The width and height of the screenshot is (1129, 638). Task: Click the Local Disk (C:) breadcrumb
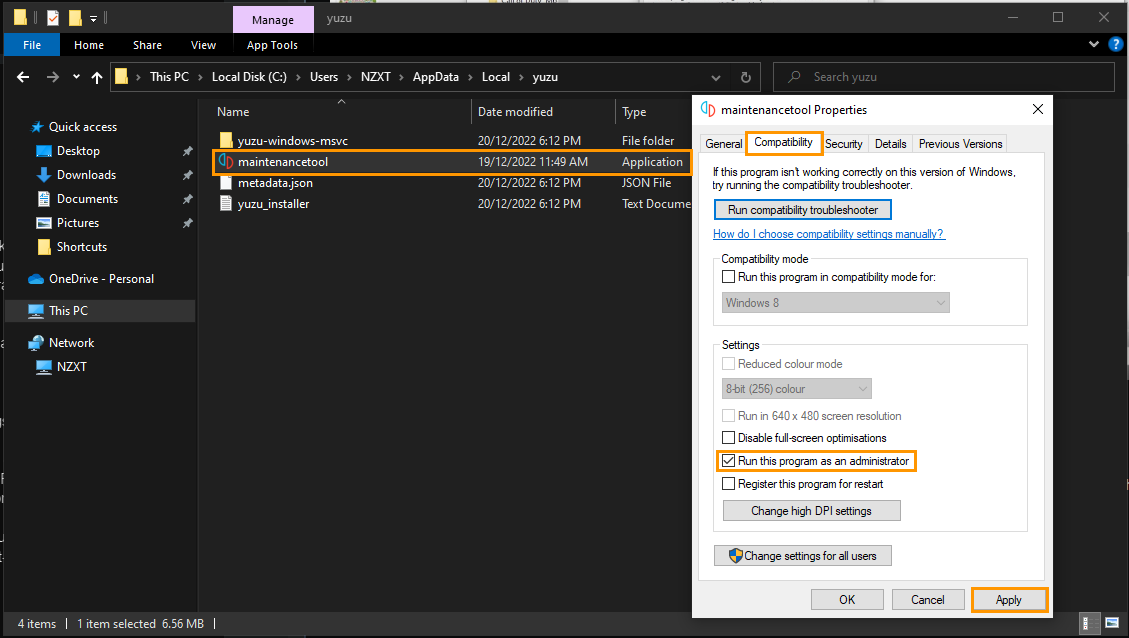pos(249,77)
